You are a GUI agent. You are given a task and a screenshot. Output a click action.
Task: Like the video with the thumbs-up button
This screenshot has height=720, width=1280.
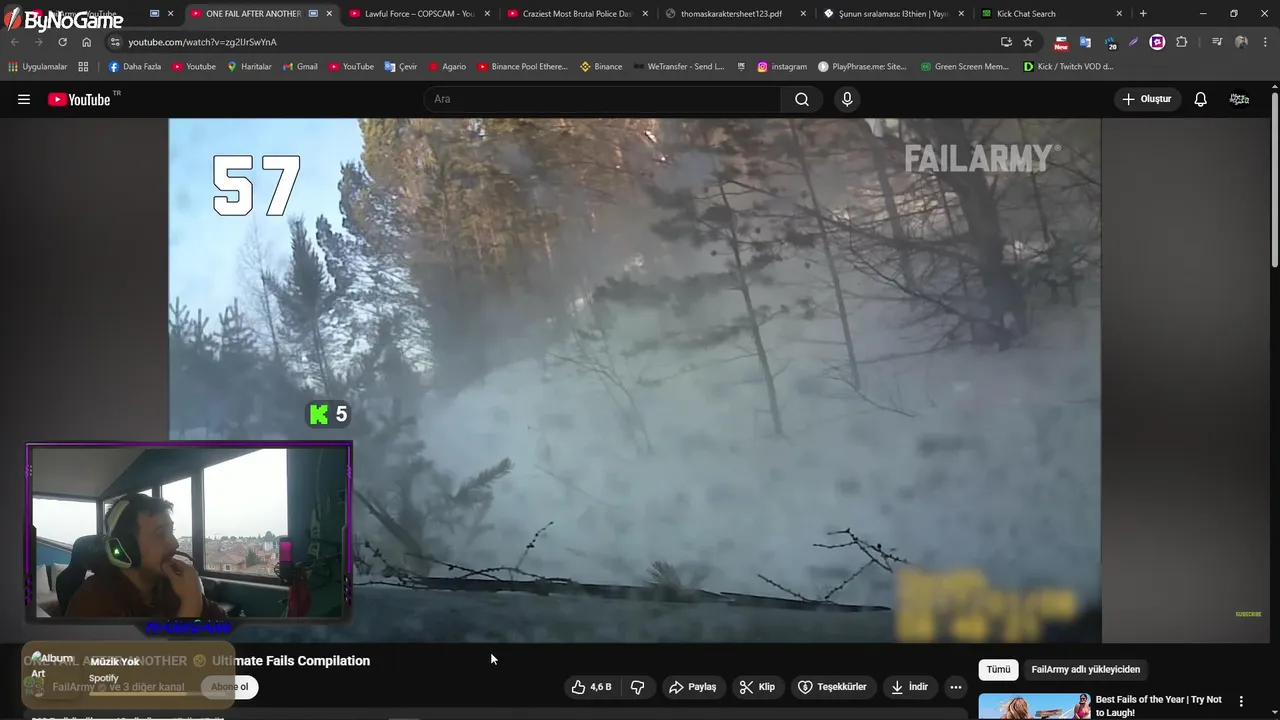click(591, 687)
